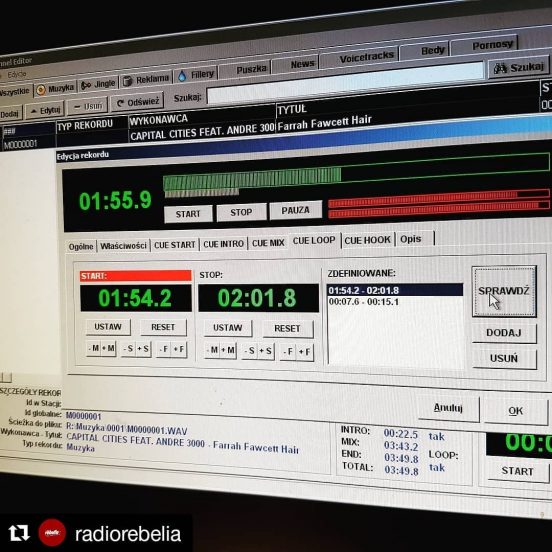Screen dimensions: 552x552
Task: Click on the green playback progress bar
Action: [356, 172]
